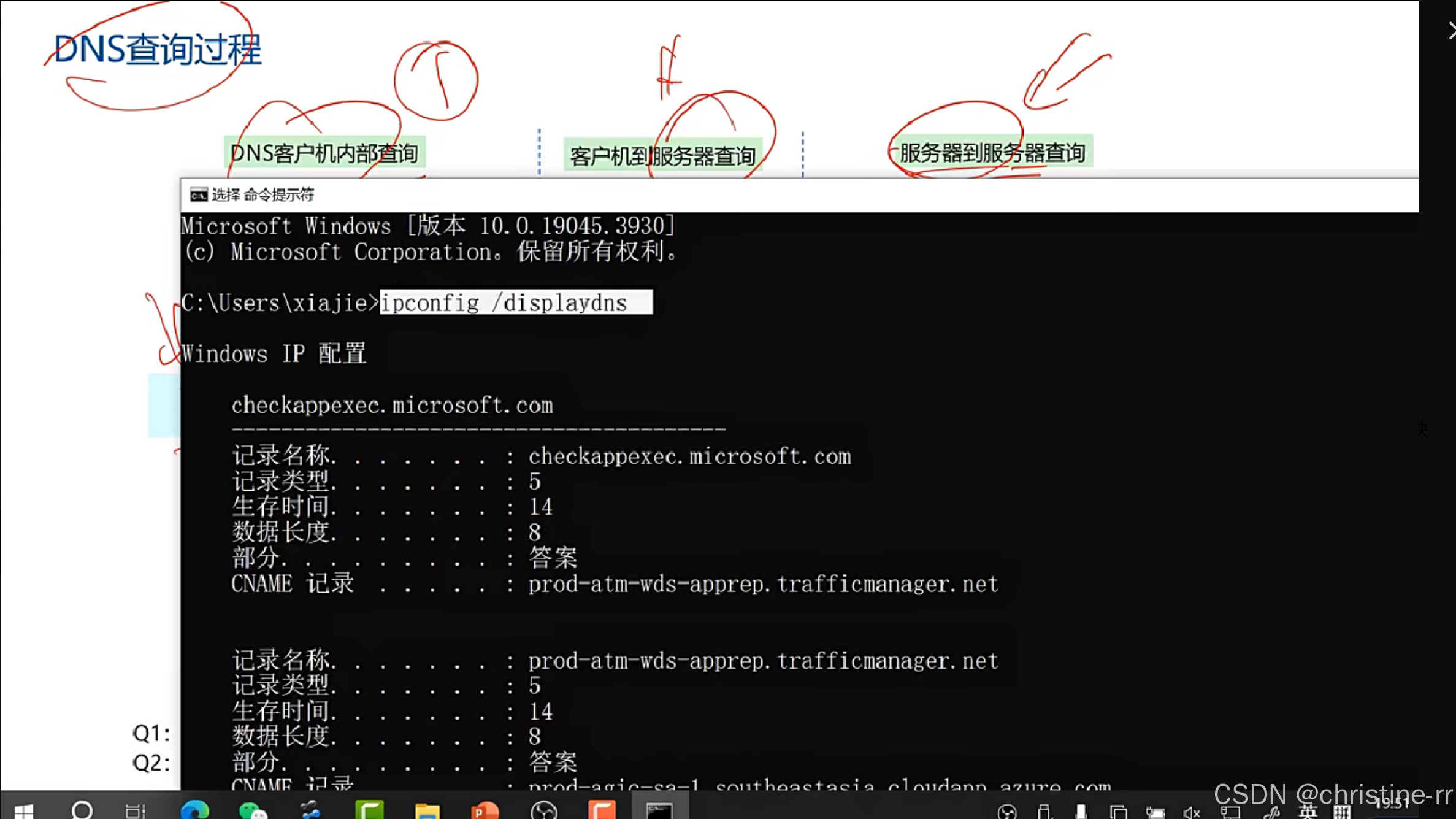
Task: Click the green app icon on taskbar
Action: (x=369, y=810)
